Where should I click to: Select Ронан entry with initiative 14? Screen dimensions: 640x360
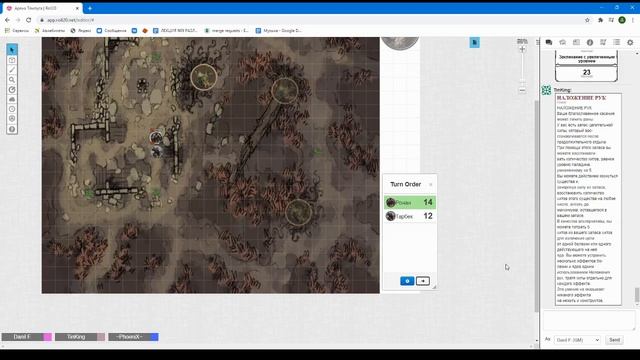[x=410, y=202]
